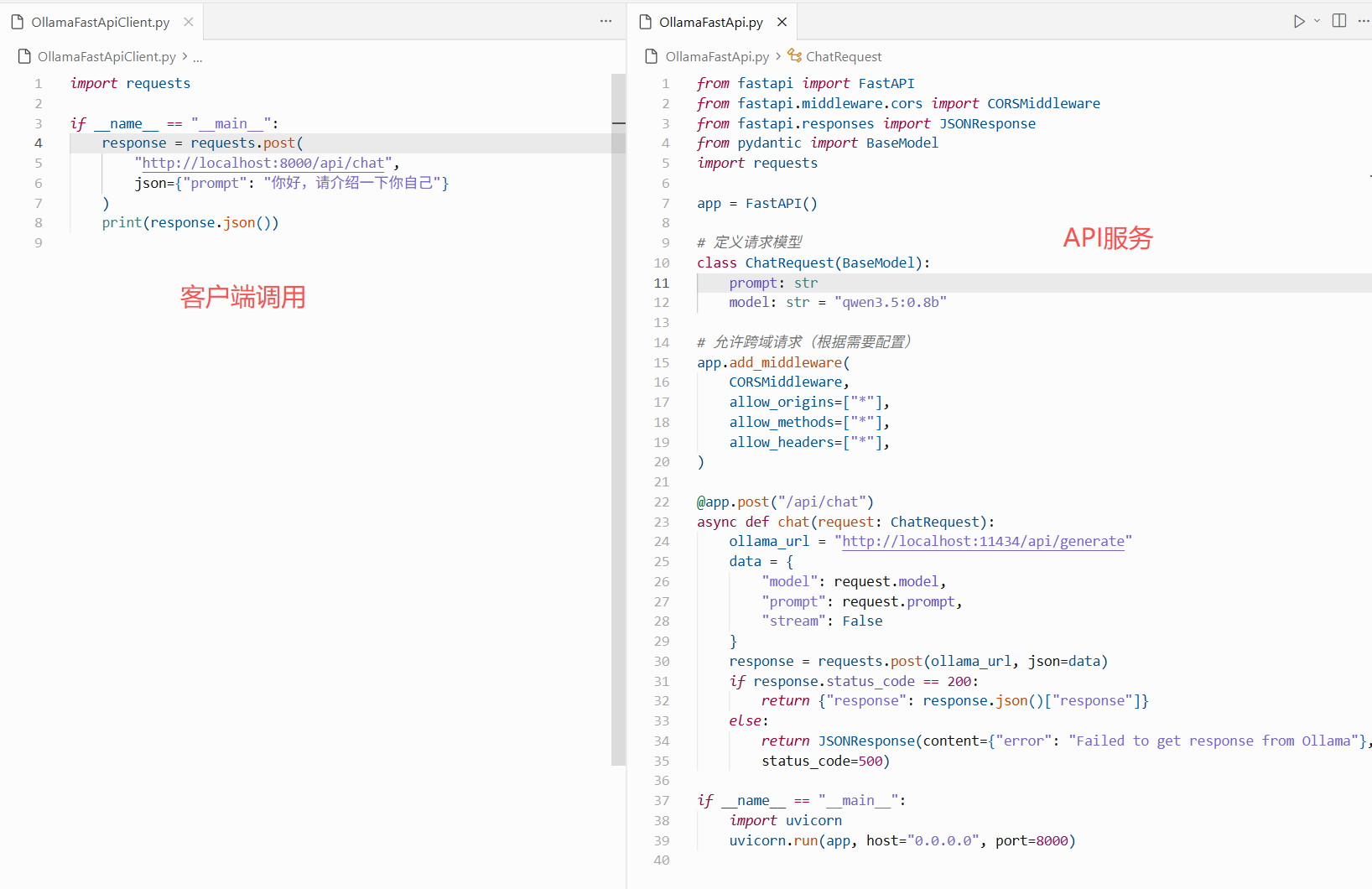Click line number 4 in left editor

(x=38, y=143)
